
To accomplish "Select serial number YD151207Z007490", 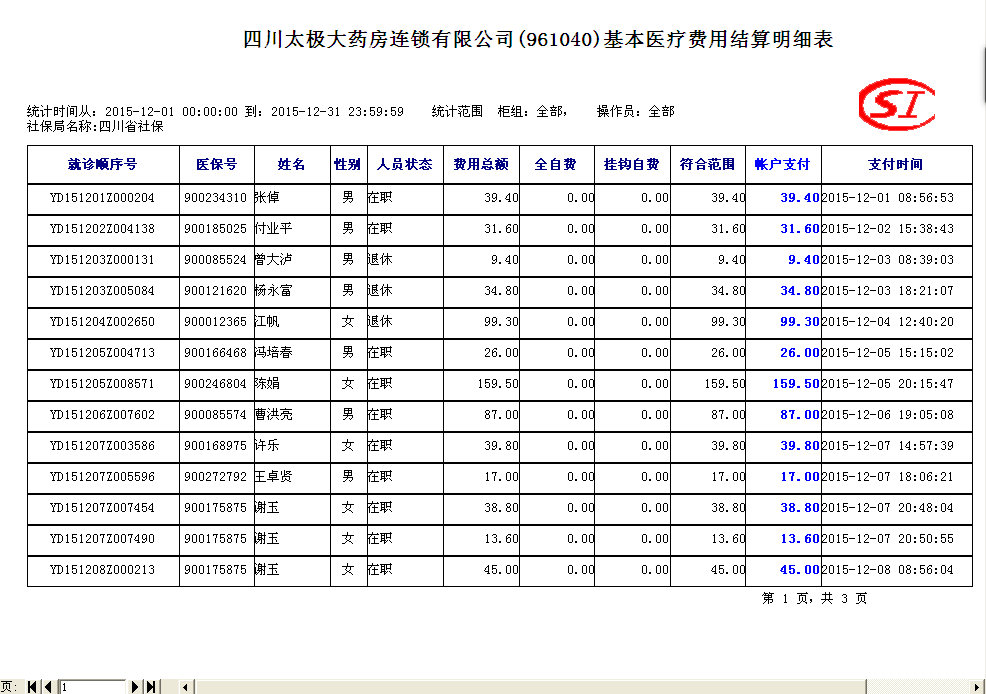I will pos(102,539).
